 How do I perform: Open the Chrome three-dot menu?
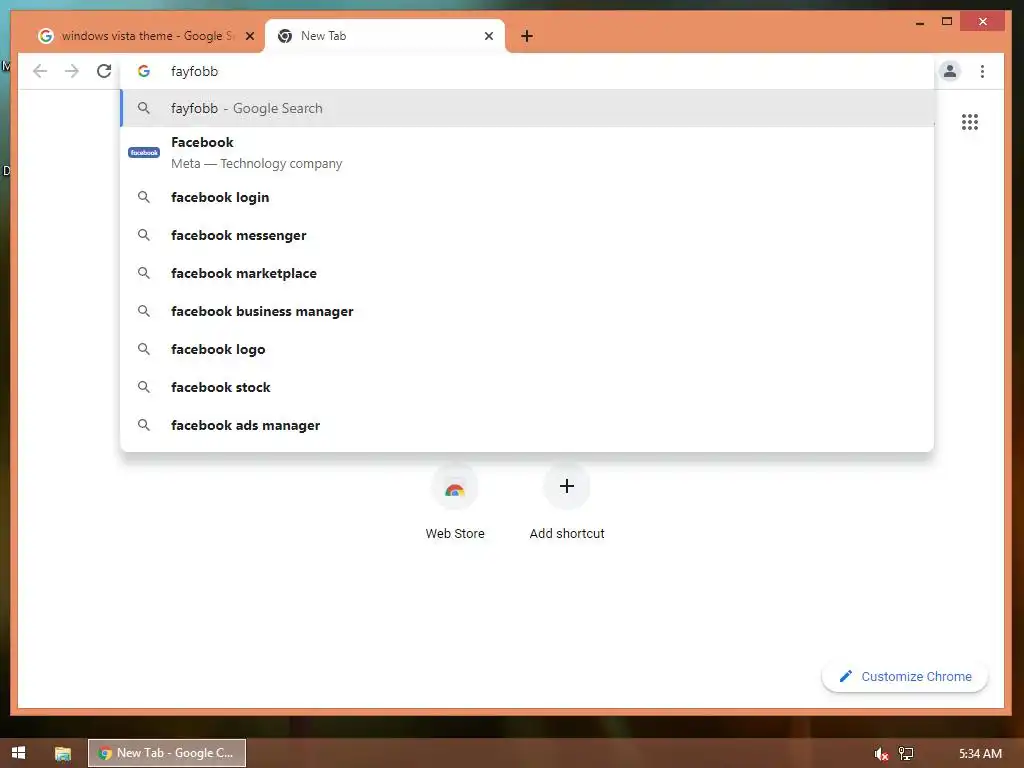pos(982,71)
